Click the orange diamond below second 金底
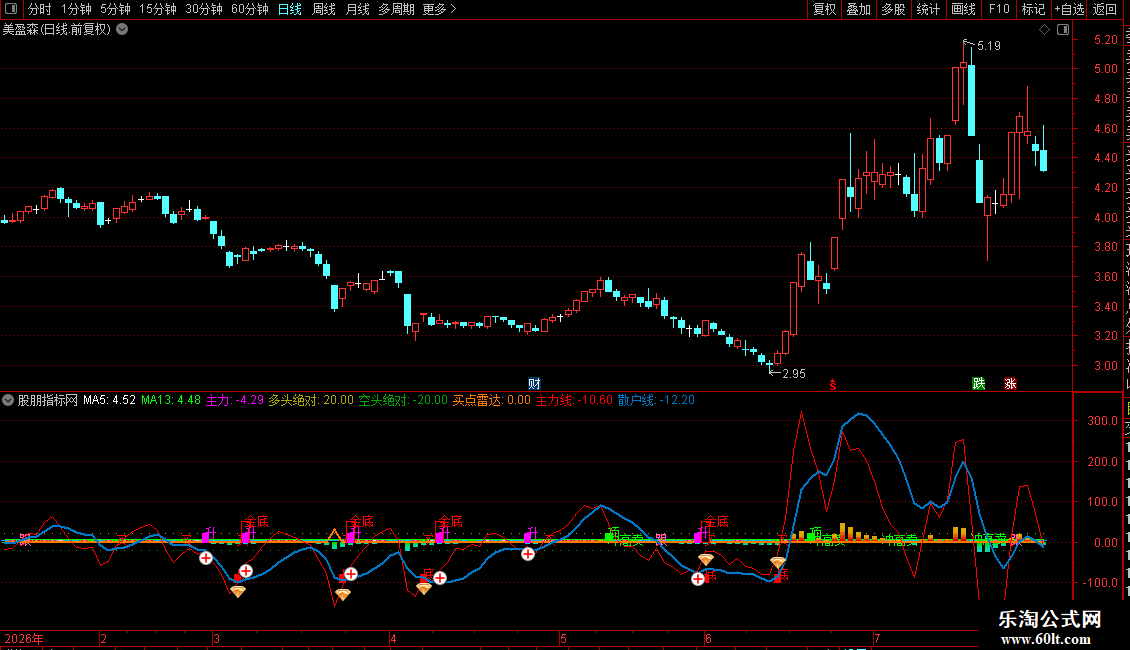The image size is (1130, 650). click(343, 594)
